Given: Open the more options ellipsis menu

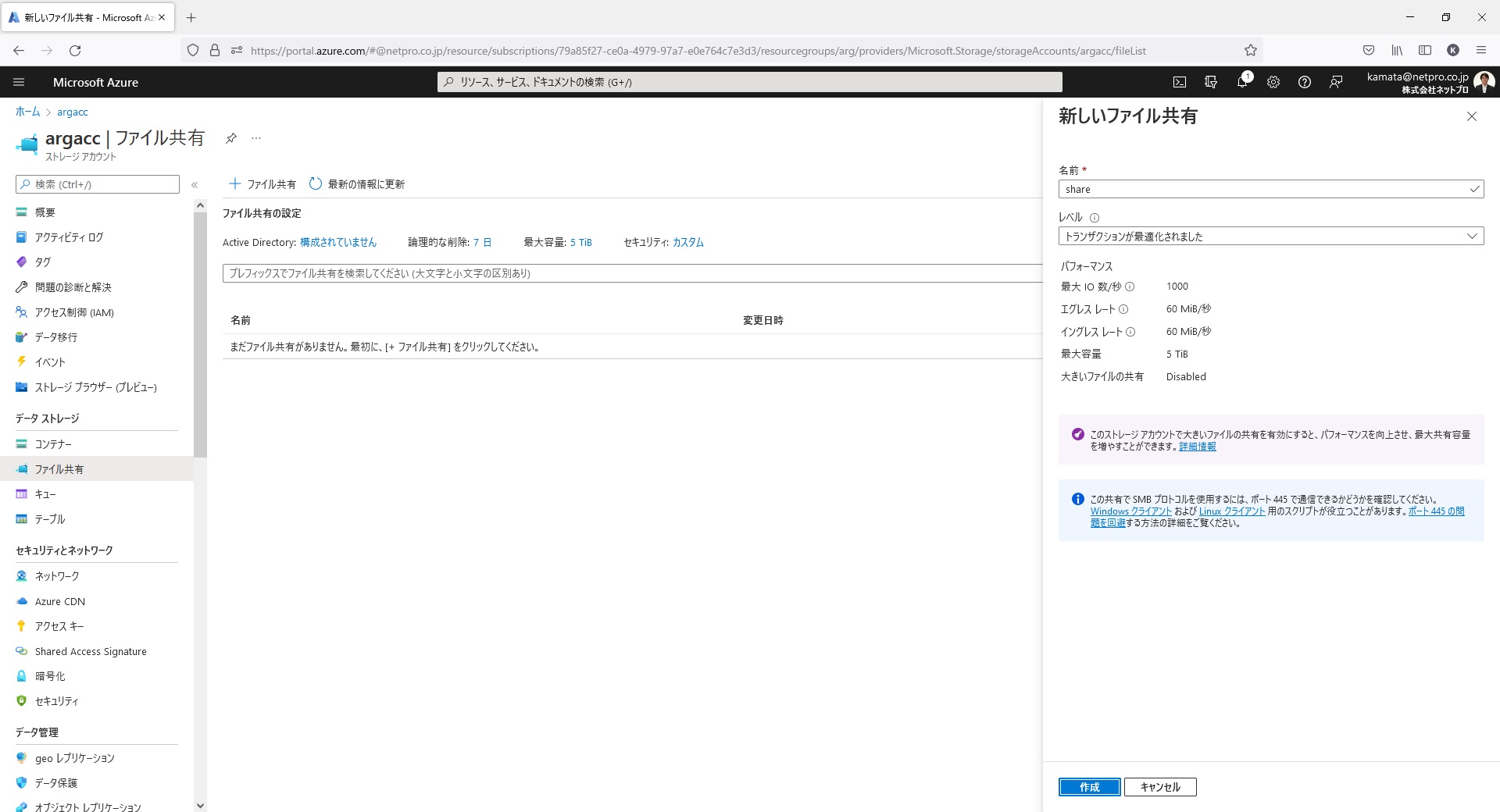Looking at the screenshot, I should coord(256,138).
